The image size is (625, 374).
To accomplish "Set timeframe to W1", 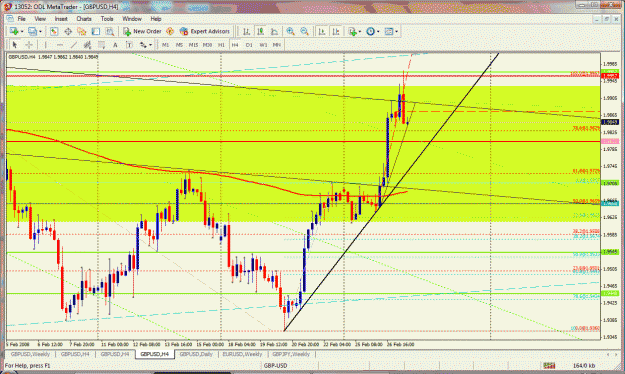I will coord(263,45).
